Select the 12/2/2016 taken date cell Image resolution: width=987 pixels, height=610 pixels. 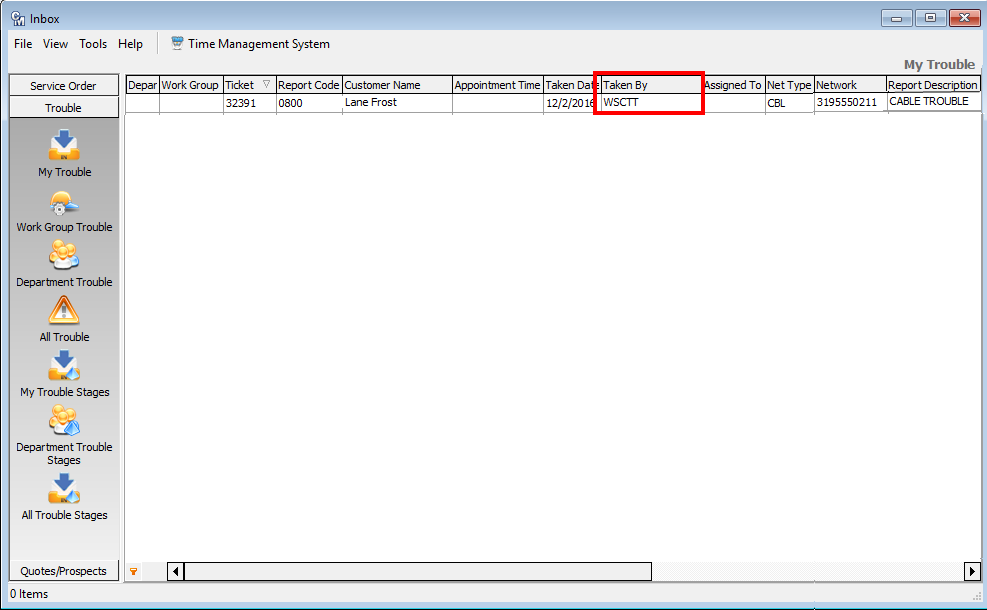[572, 103]
